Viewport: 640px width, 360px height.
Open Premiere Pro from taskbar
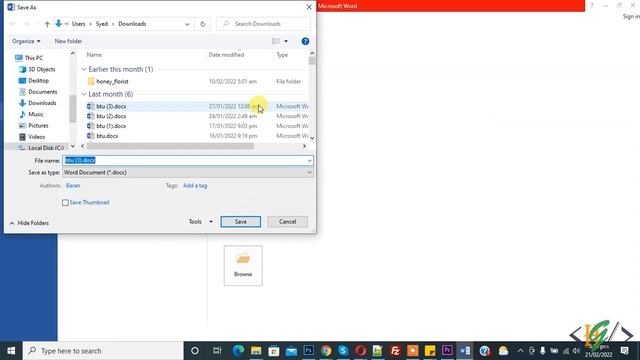(x=447, y=351)
